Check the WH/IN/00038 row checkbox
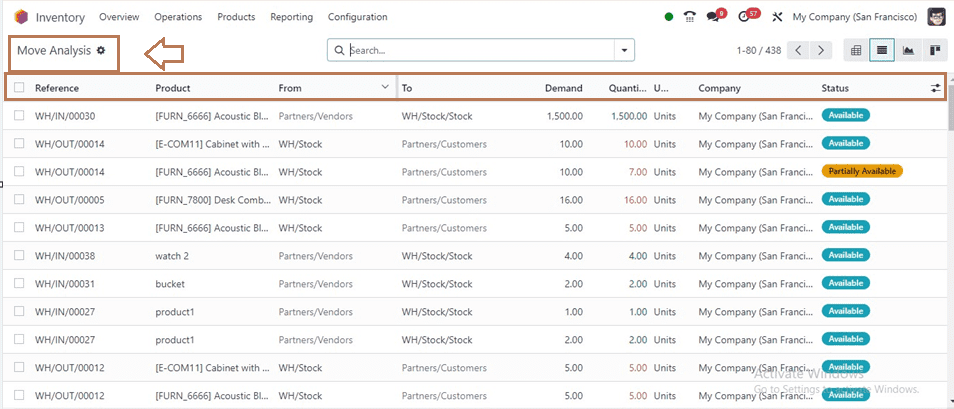The width and height of the screenshot is (954, 409). point(19,256)
